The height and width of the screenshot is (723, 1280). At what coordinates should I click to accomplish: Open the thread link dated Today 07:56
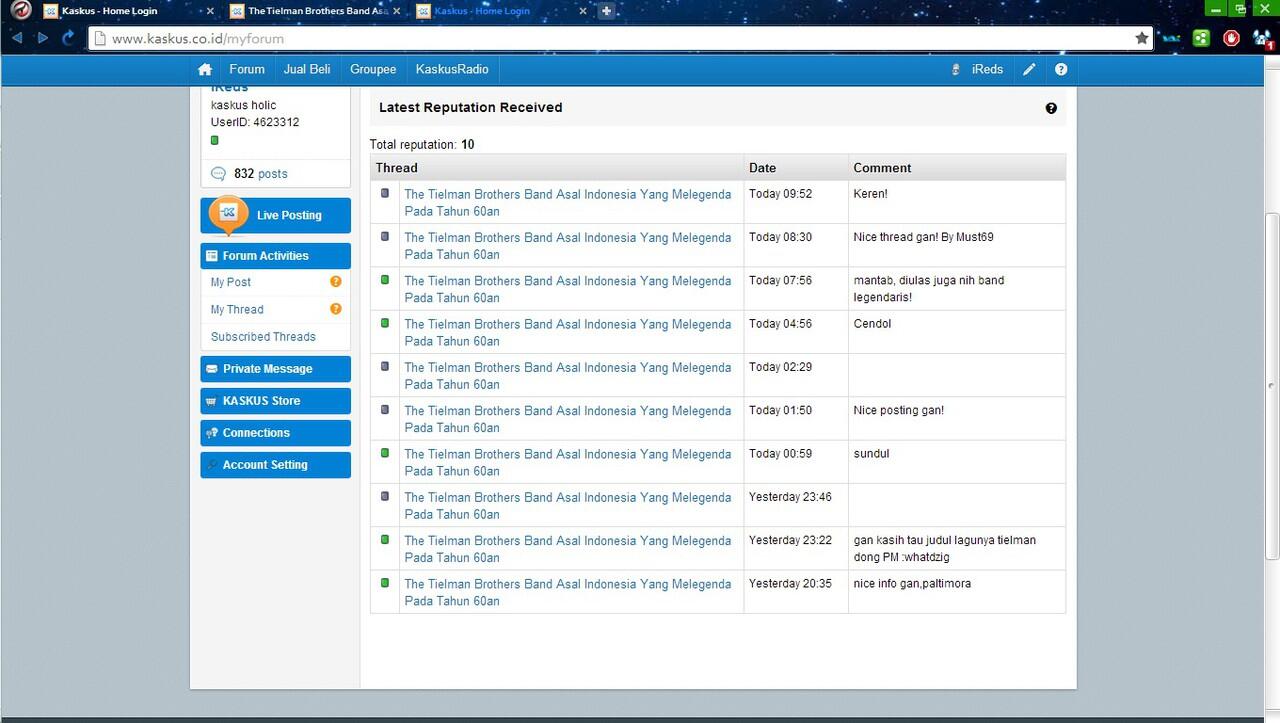click(x=567, y=289)
